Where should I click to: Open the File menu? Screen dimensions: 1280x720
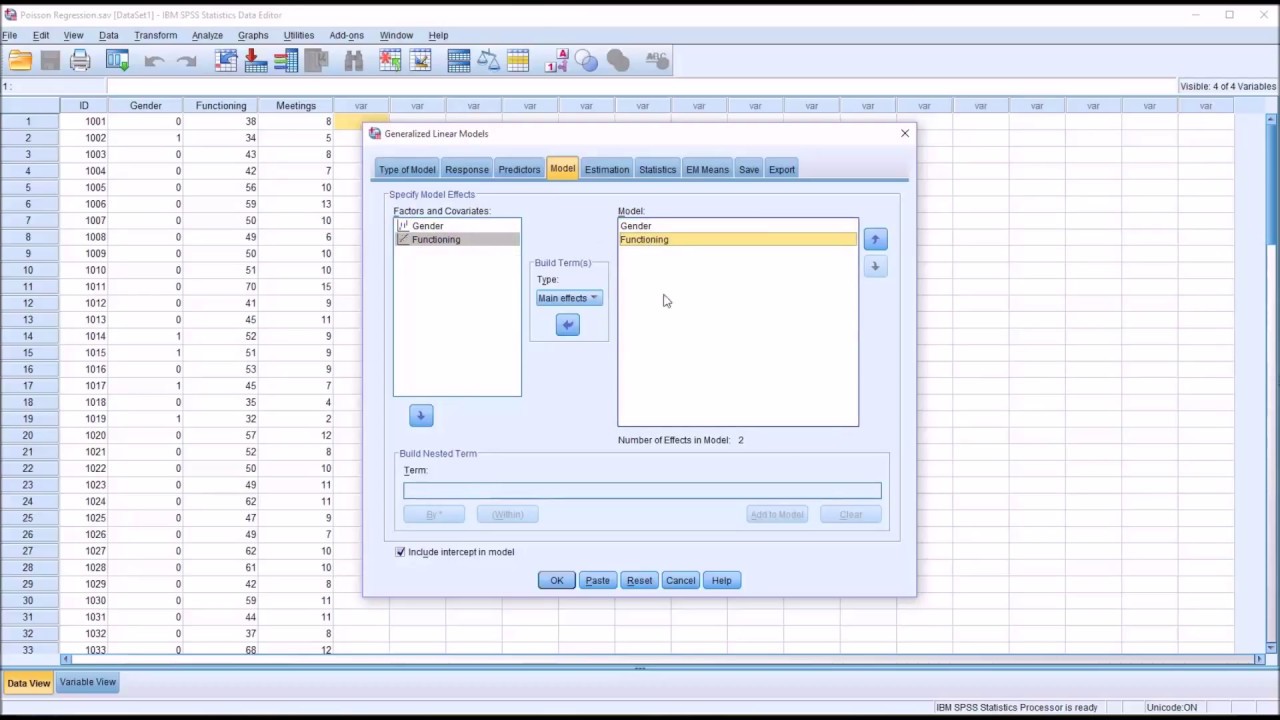pyautogui.click(x=10, y=35)
